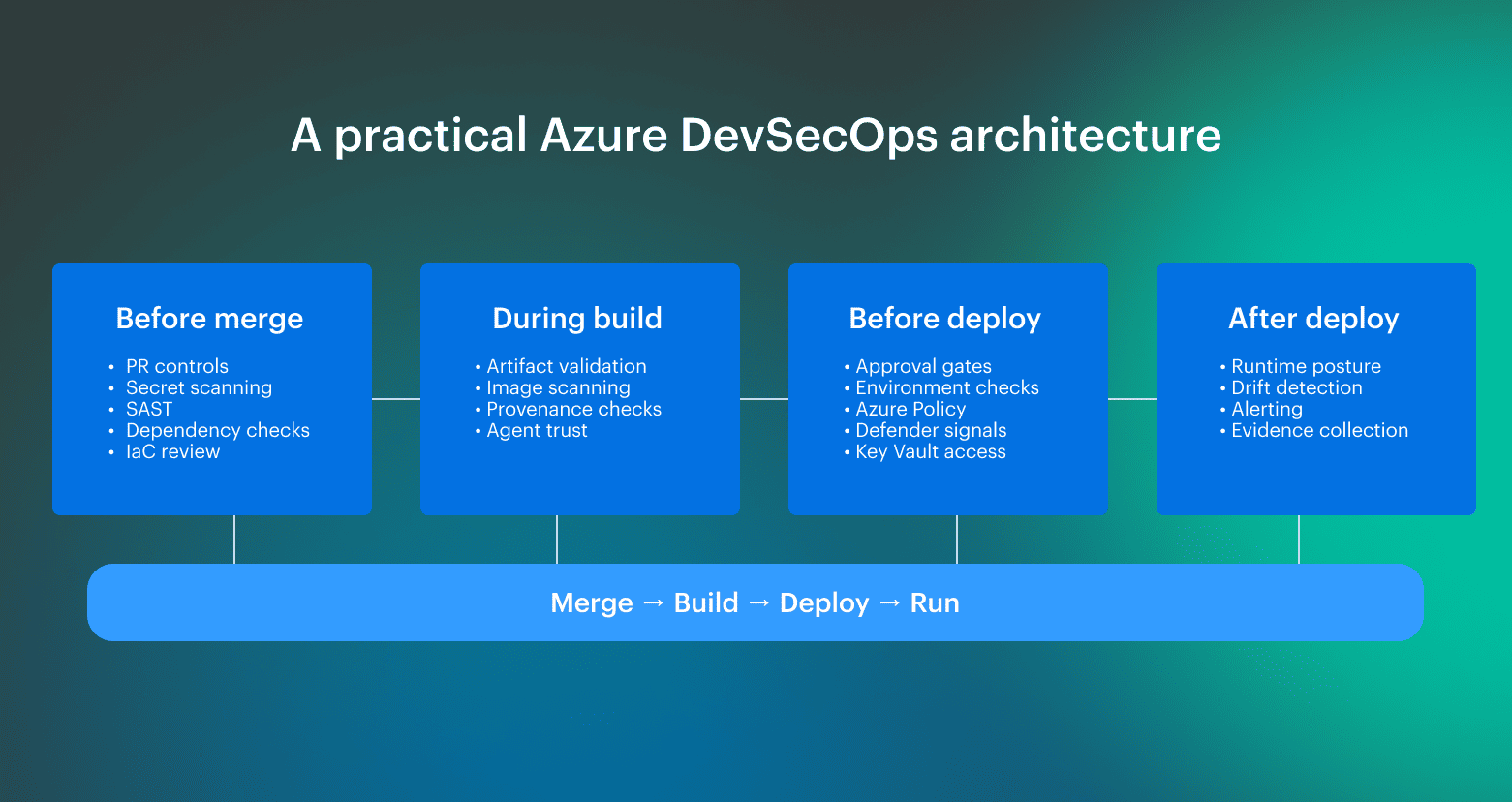Image resolution: width=1512 pixels, height=802 pixels.
Task: Select the 'Evidence collection' bullet
Action: tap(1319, 430)
